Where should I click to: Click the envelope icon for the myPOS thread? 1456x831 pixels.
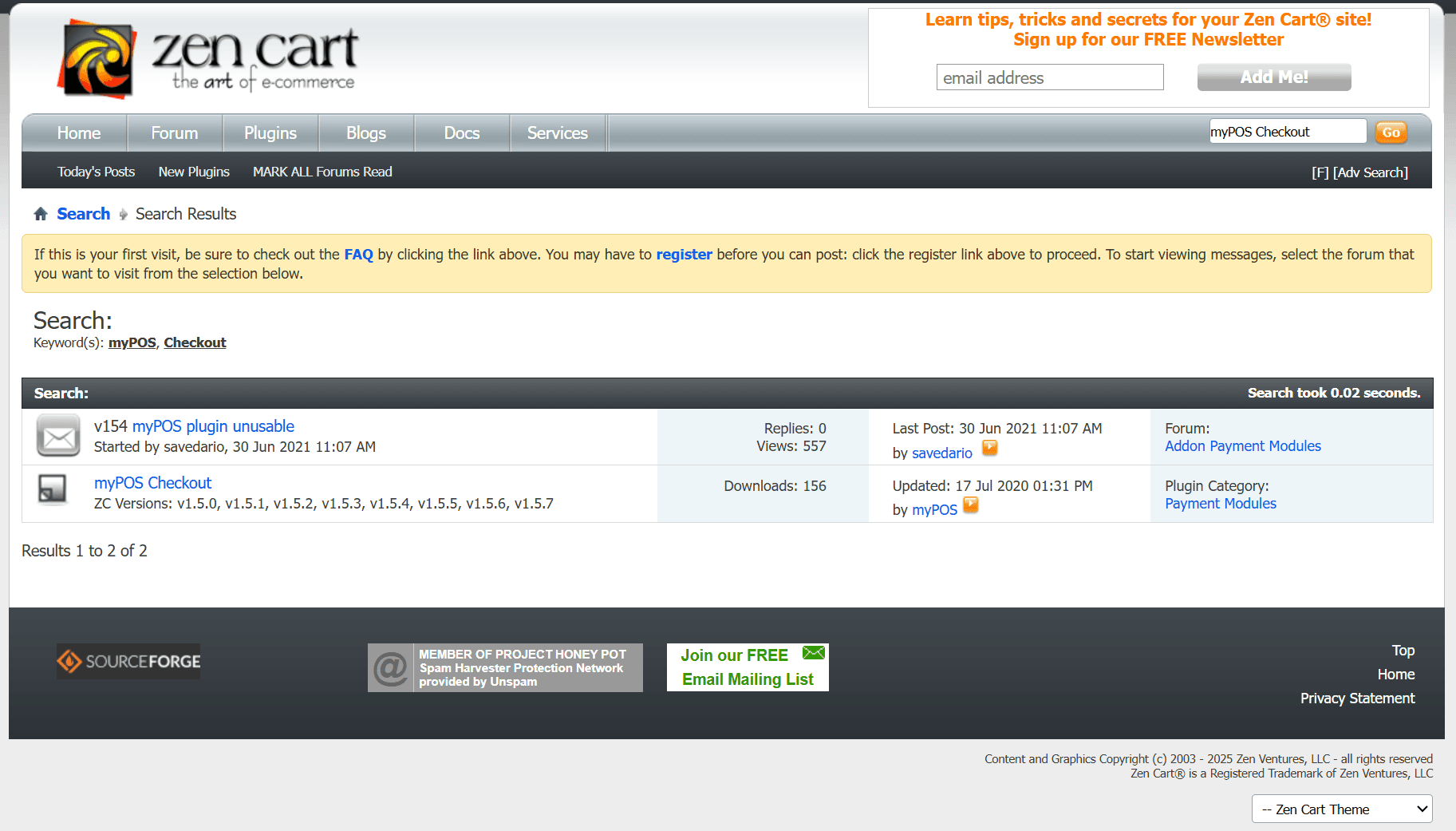point(57,436)
